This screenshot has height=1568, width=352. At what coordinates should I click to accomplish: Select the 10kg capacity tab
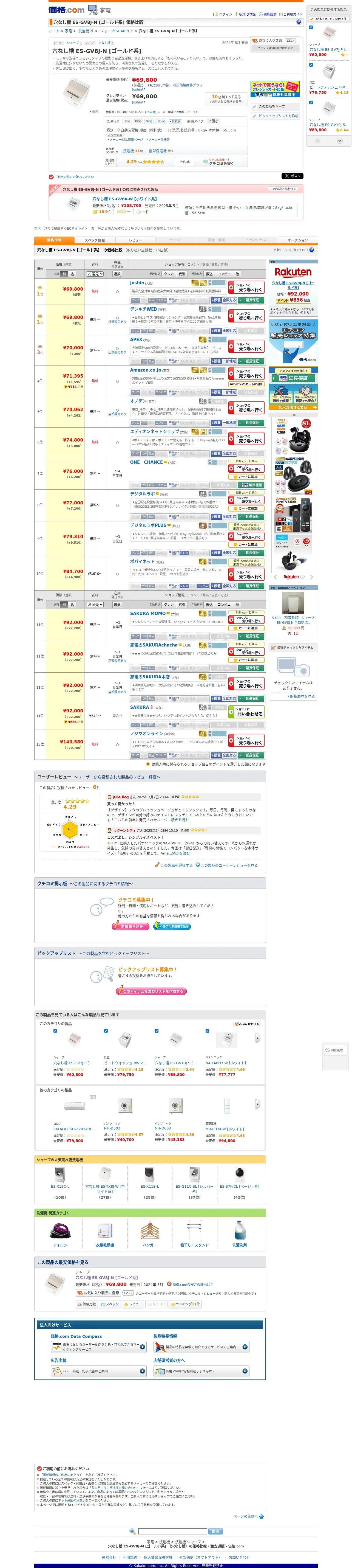(x=161, y=121)
